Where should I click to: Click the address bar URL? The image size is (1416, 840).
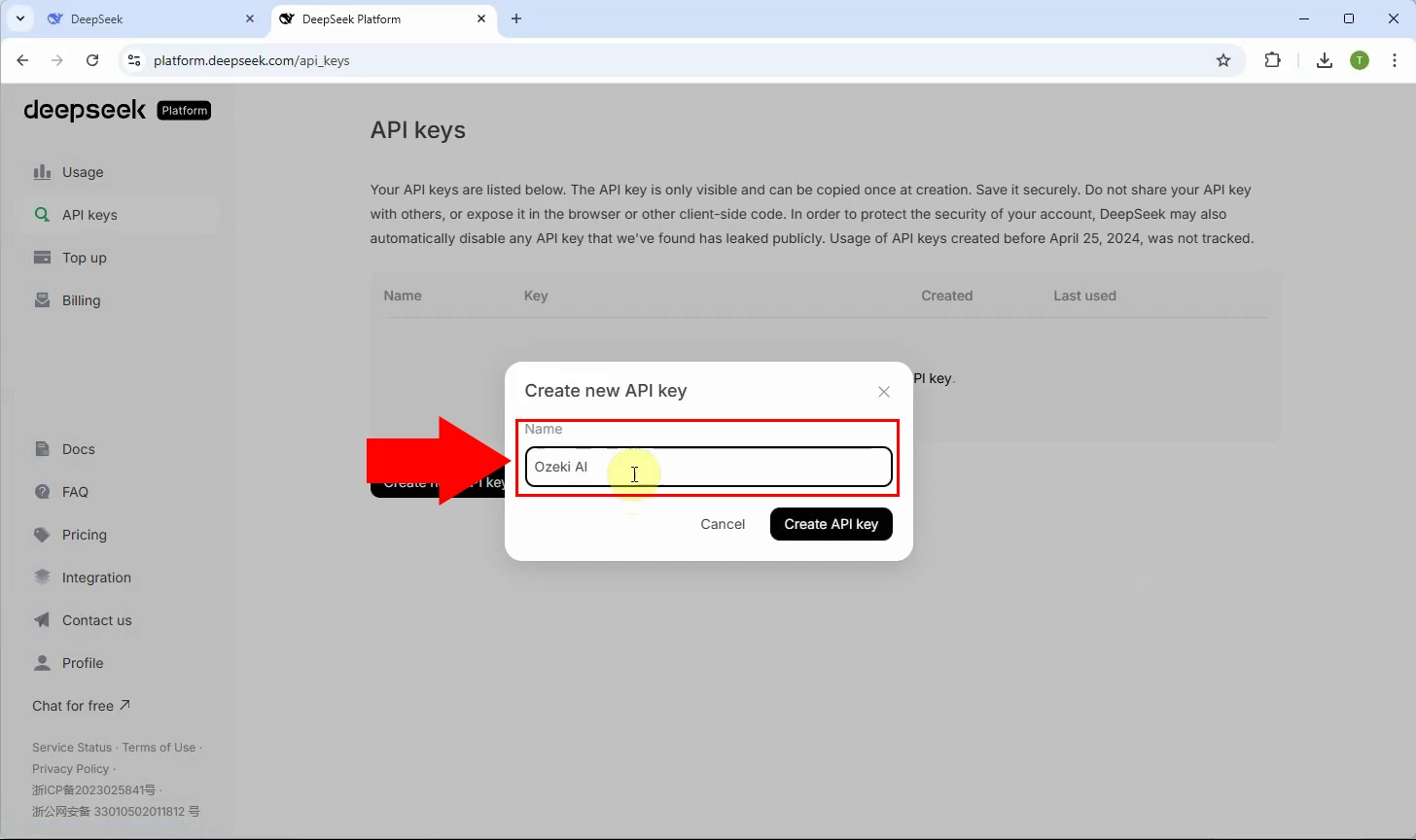pyautogui.click(x=252, y=60)
